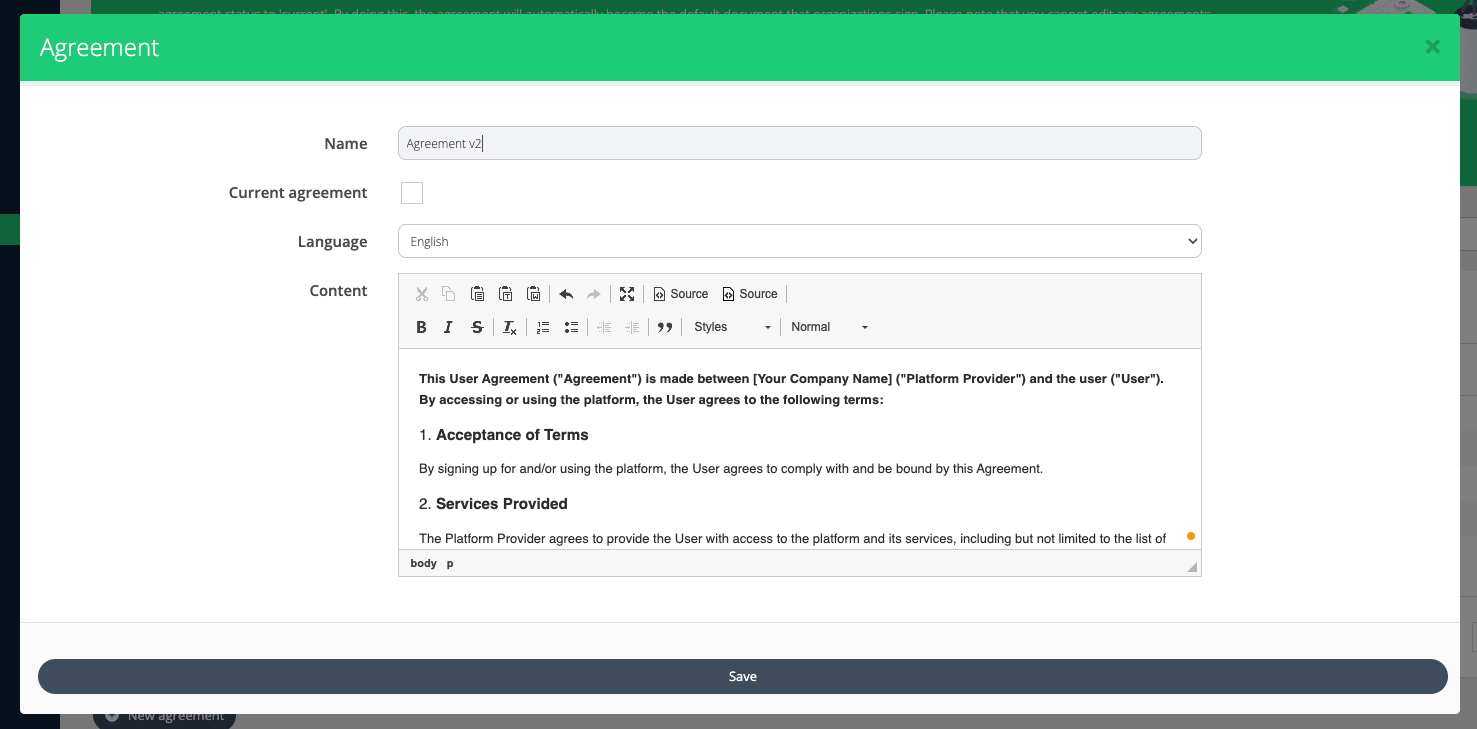Open the Language dropdown
This screenshot has width=1477, height=729.
(799, 242)
